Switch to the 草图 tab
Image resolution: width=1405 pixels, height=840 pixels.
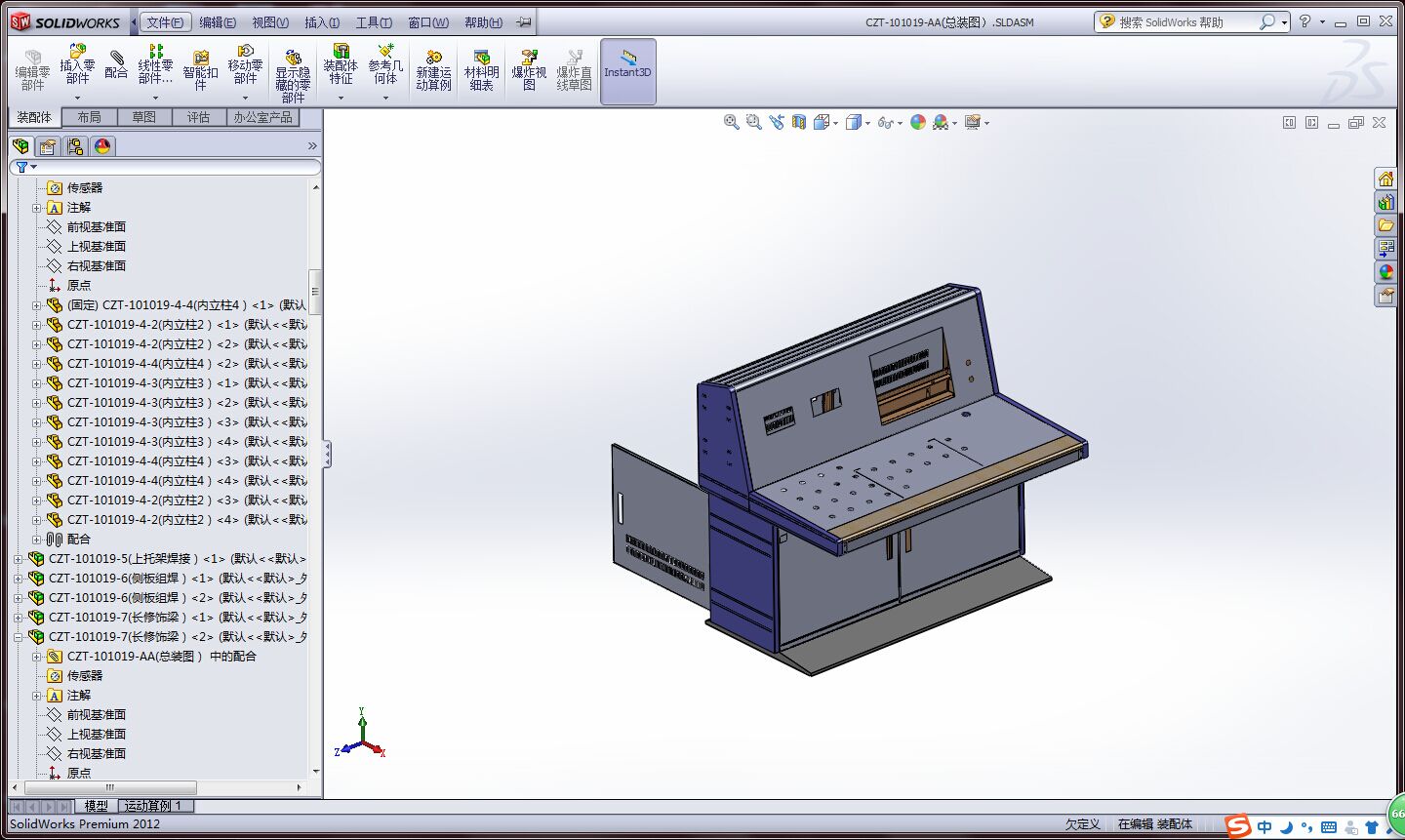143,117
